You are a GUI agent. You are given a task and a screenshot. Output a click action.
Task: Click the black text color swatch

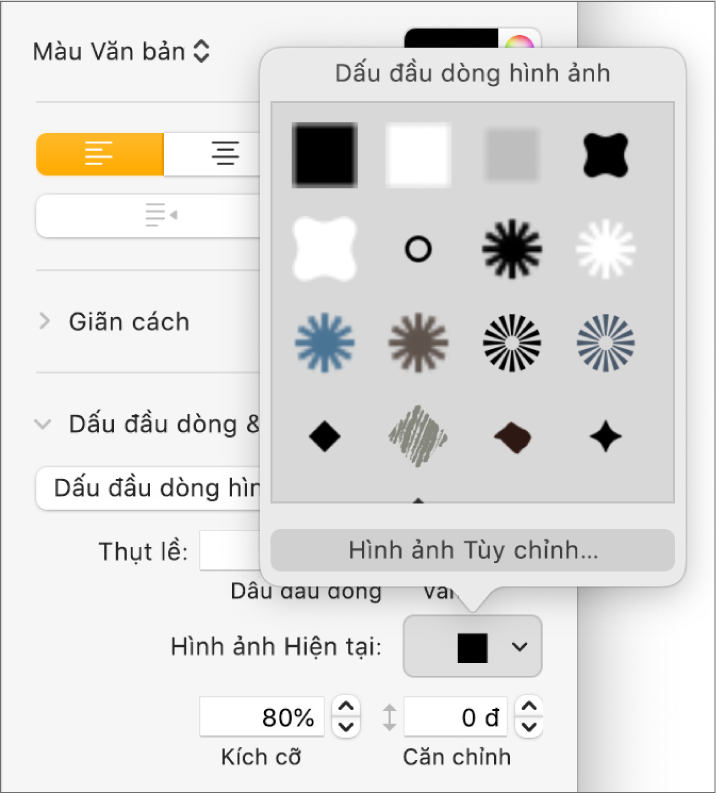[450, 42]
